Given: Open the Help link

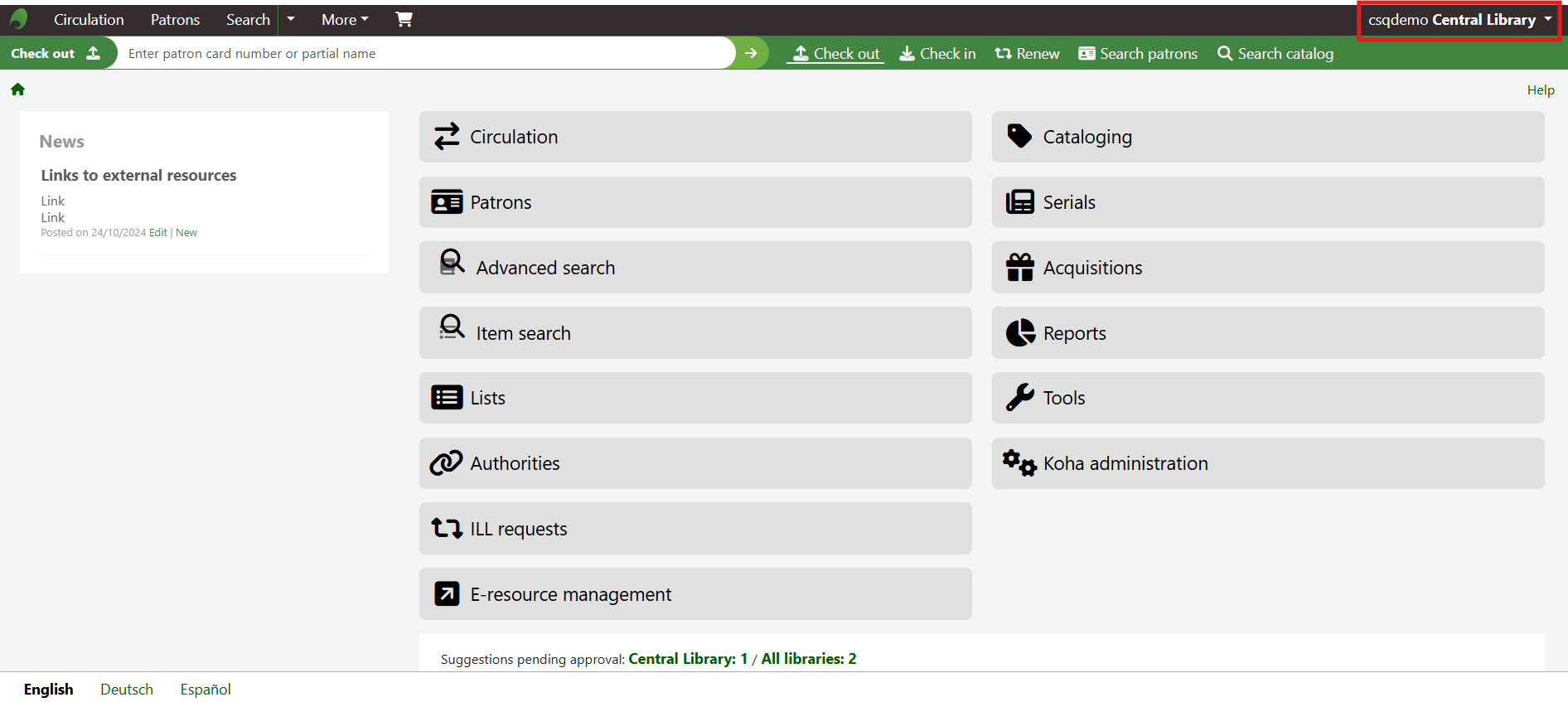Looking at the screenshot, I should [x=1541, y=90].
